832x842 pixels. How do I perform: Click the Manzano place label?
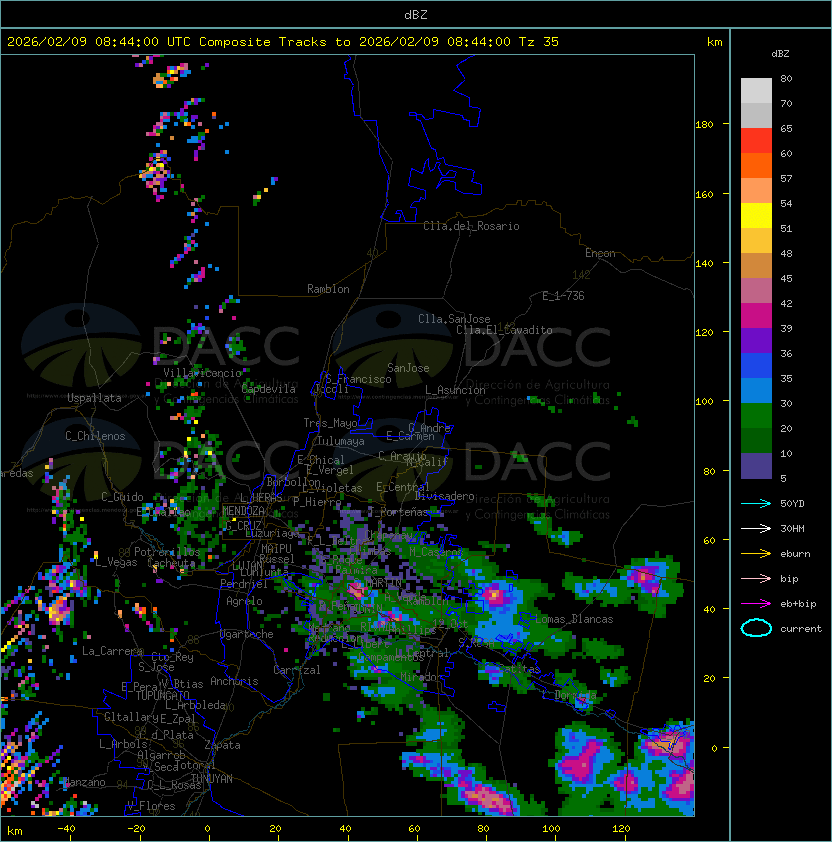click(x=84, y=782)
